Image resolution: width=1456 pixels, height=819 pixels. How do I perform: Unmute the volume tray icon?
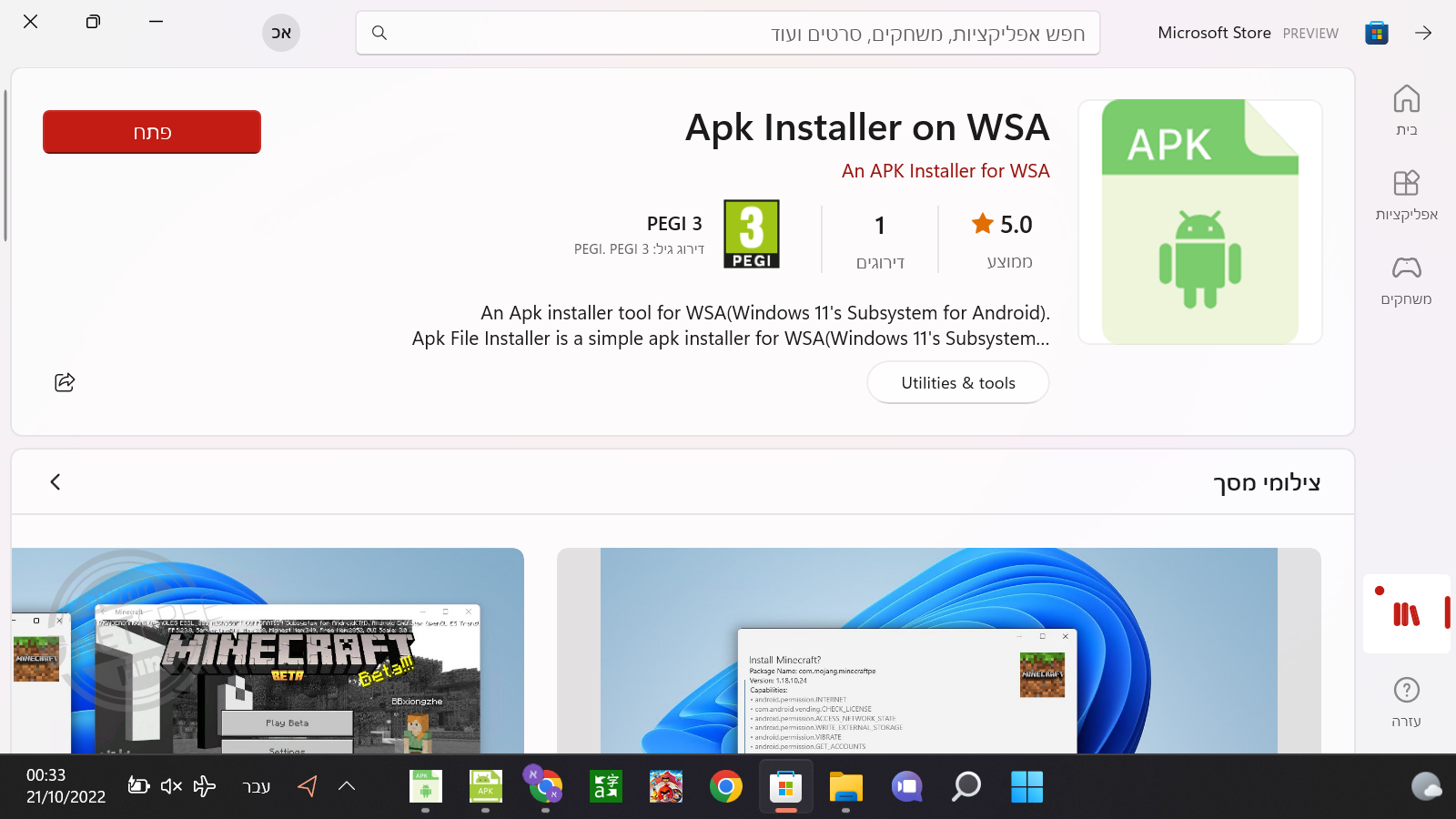pos(171,786)
